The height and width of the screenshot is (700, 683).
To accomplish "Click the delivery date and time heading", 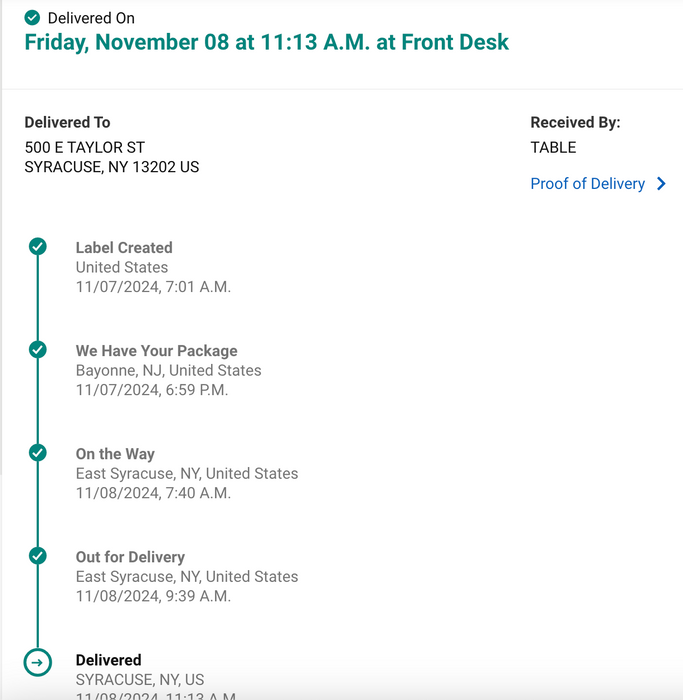I will click(267, 43).
